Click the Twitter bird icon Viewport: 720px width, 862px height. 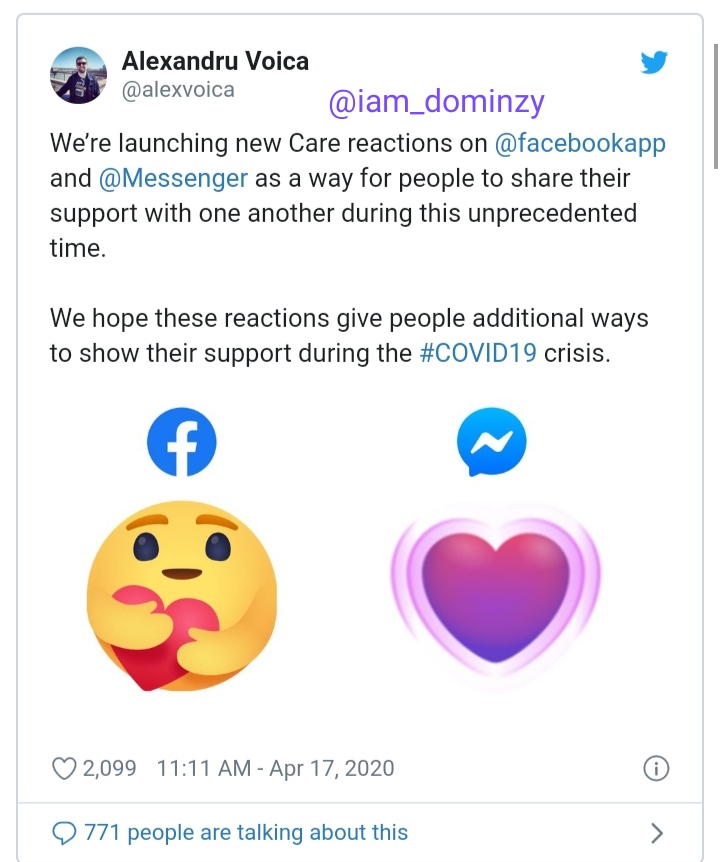[654, 61]
